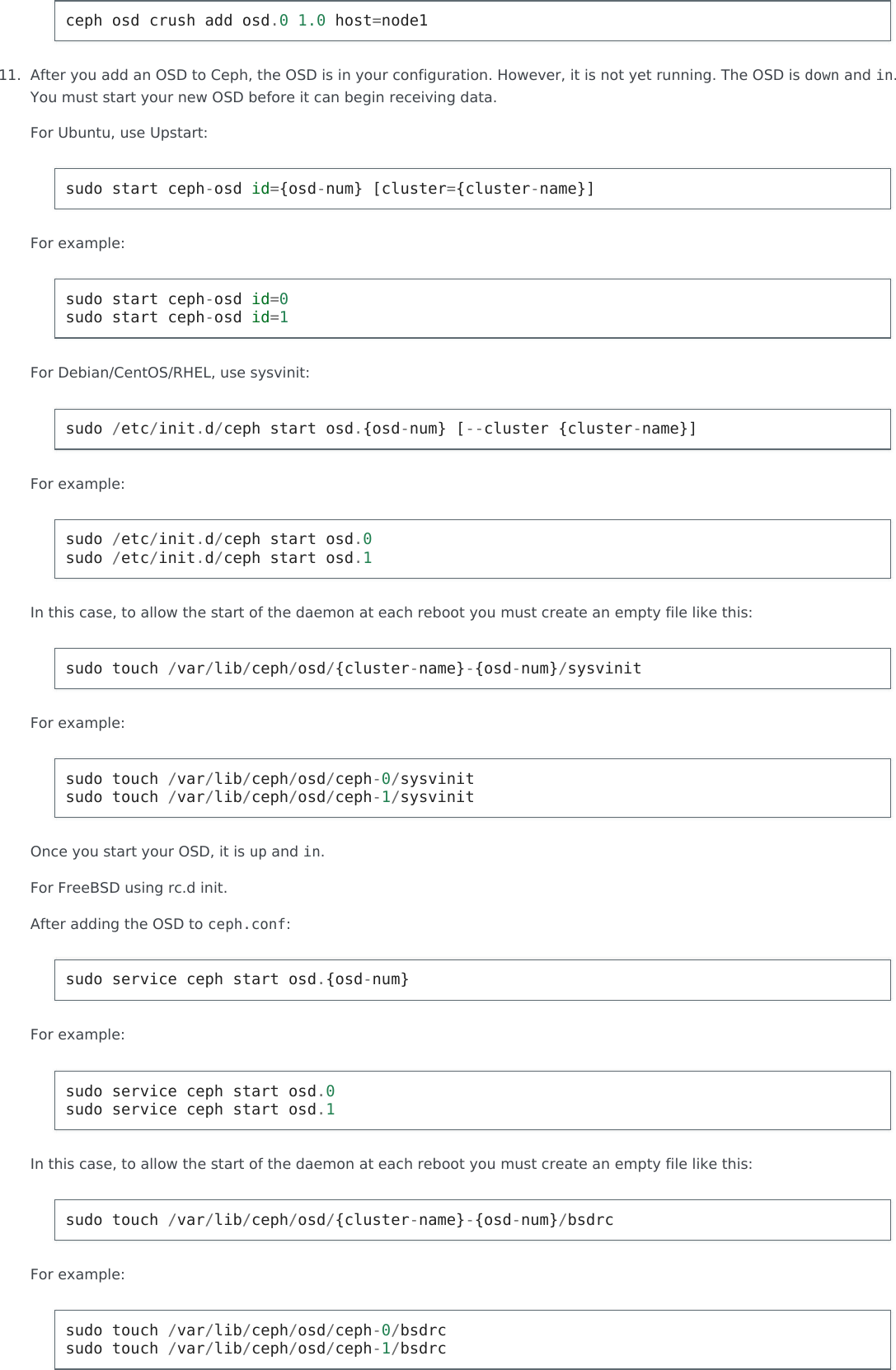Image resolution: width=896 pixels, height=1370 pixels.
Task: Click the '/etc/init.d/ceph start osd.0' line
Action: click(218, 539)
